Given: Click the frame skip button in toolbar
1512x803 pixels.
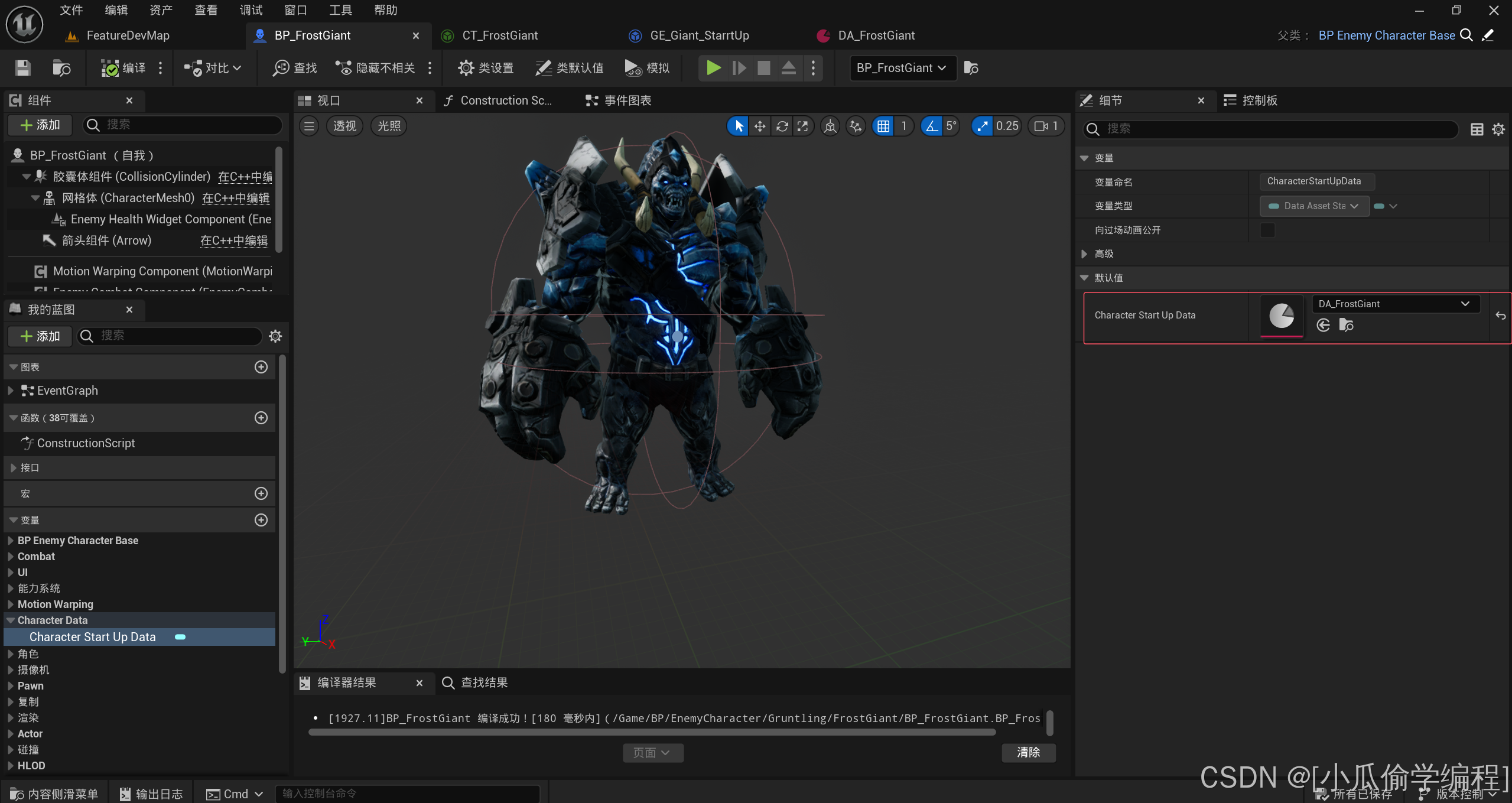Looking at the screenshot, I should pos(739,68).
